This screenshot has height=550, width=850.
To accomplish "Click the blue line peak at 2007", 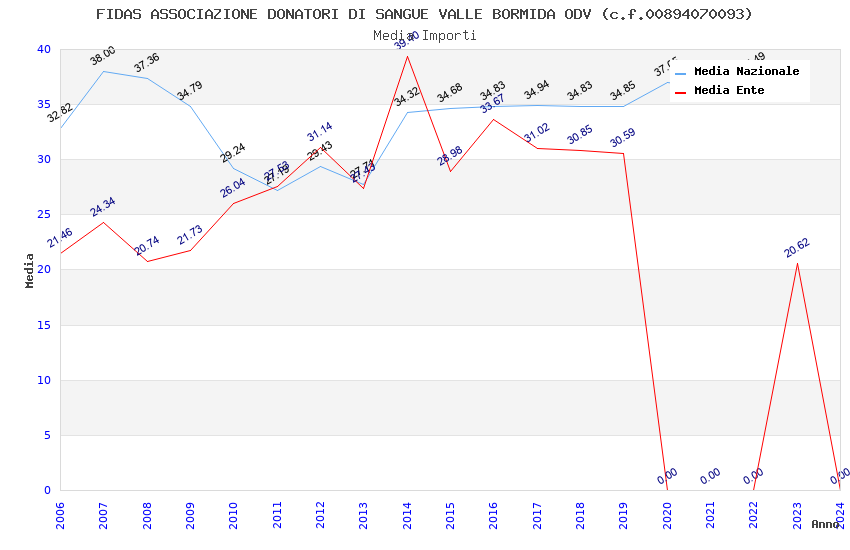I will coord(104,72).
